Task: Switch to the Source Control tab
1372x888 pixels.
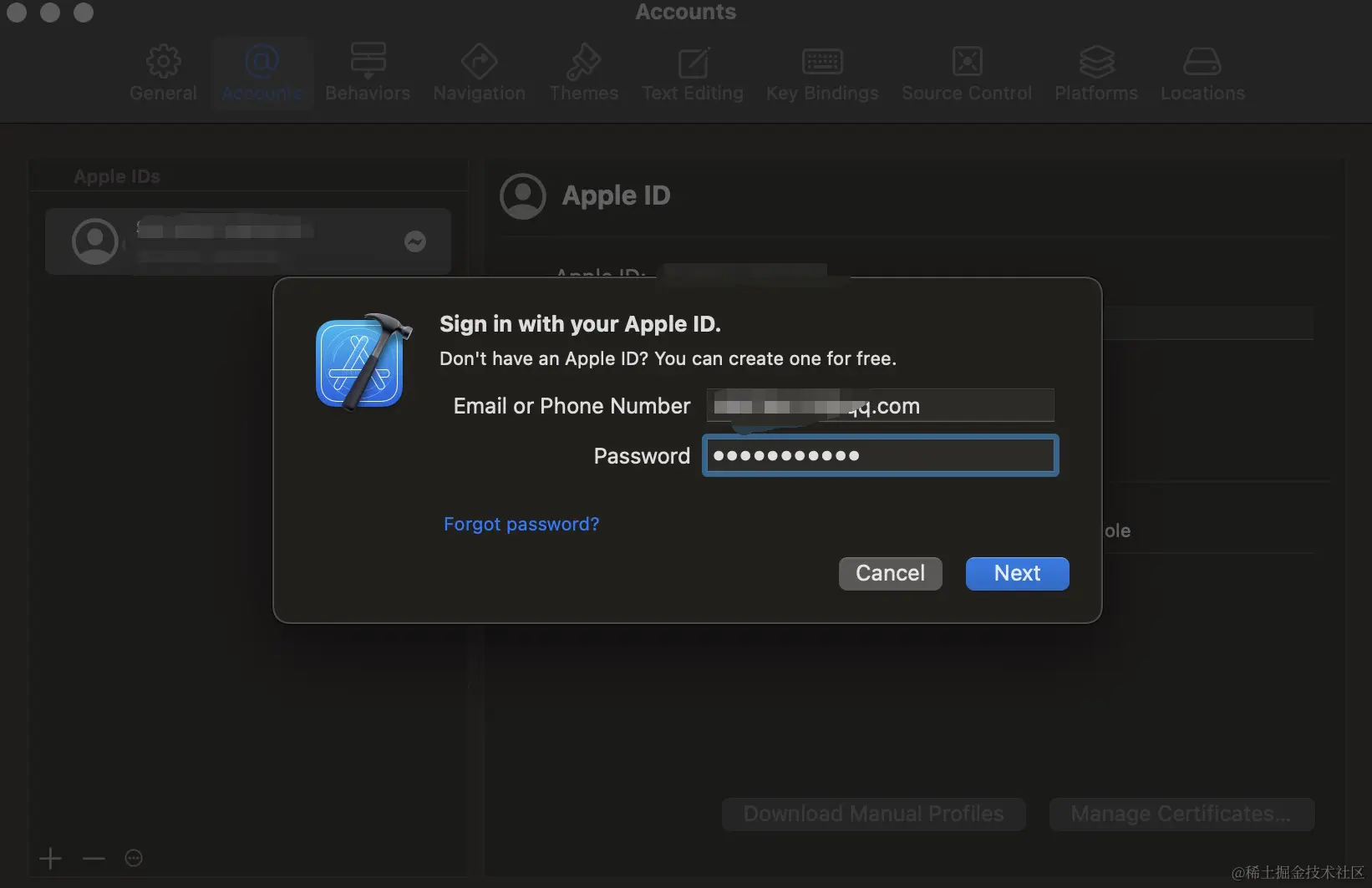Action: pyautogui.click(x=967, y=74)
